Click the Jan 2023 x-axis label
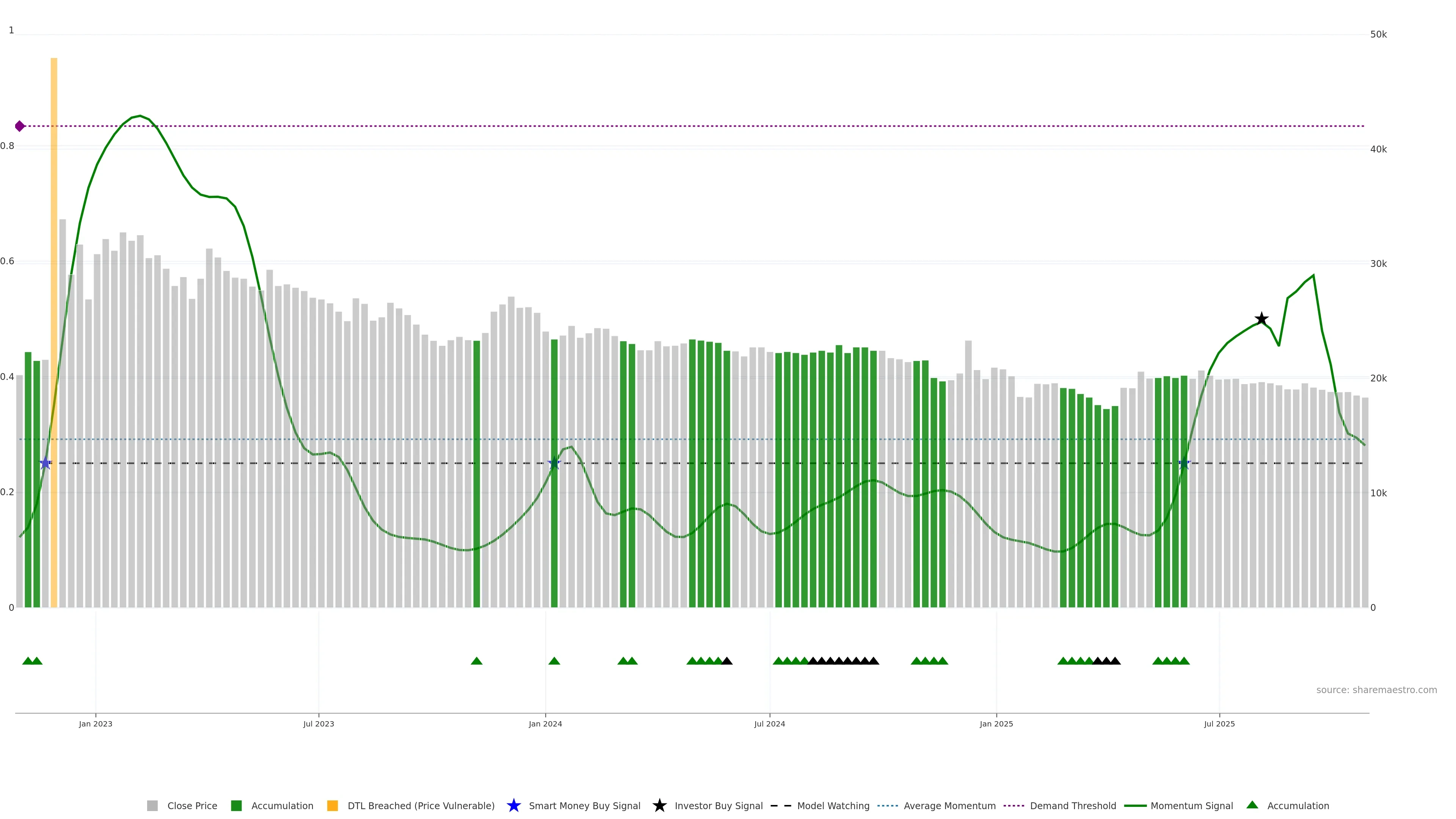1456x819 pixels. tap(96, 724)
